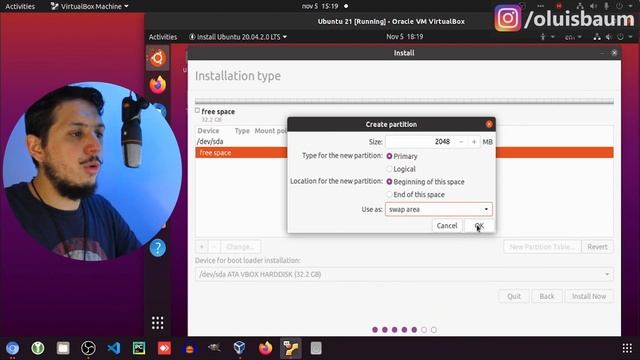Open the guest system menu arrow
This screenshot has width=640, height=360.
point(631,37)
